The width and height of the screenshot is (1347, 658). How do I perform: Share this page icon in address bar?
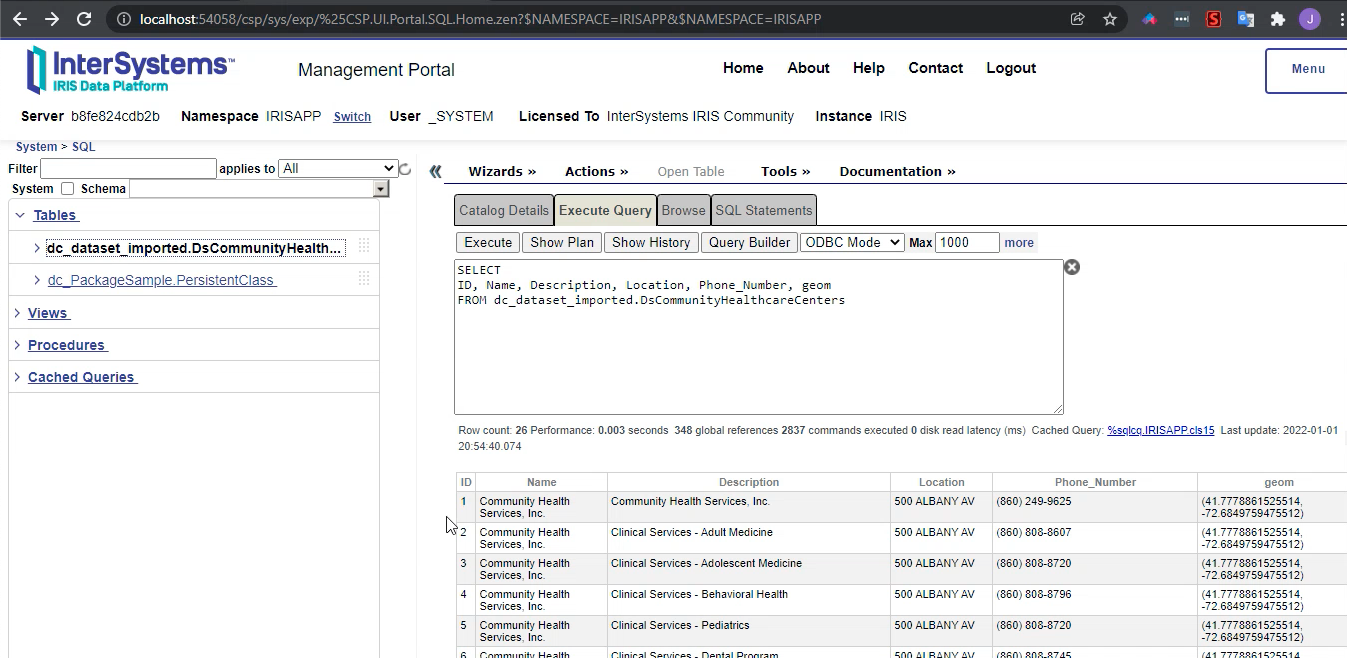(1077, 19)
